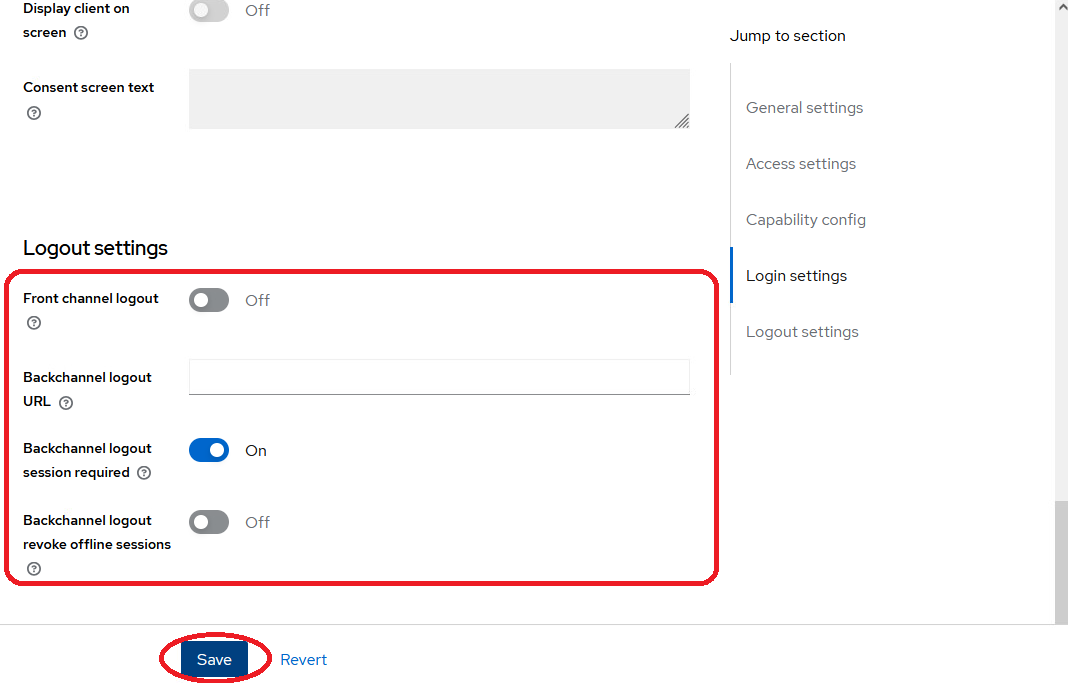Select Login settings in section navigation
Viewport: 1068px width, 683px height.
pos(796,275)
